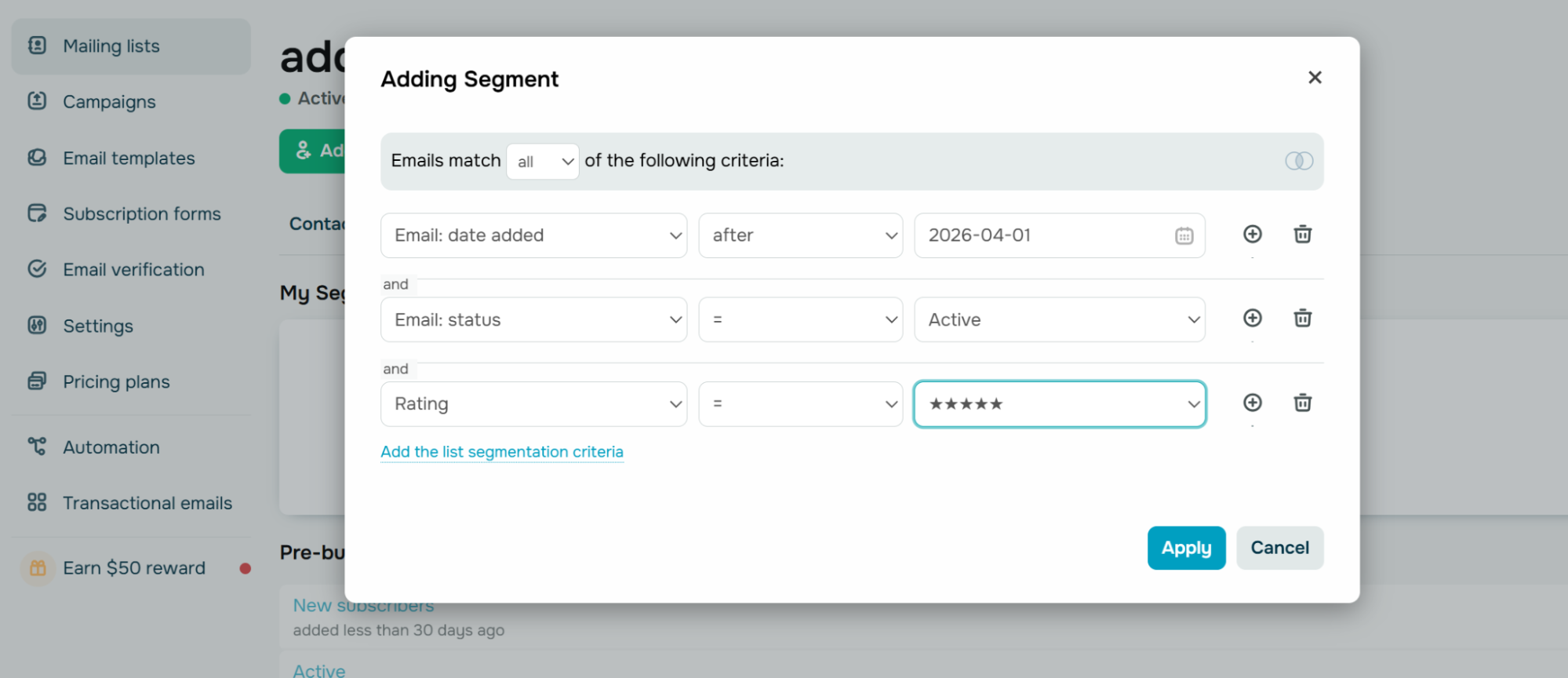Click the overlapping circles icon in criteria header
The width and height of the screenshot is (1568, 678).
pyautogui.click(x=1299, y=161)
